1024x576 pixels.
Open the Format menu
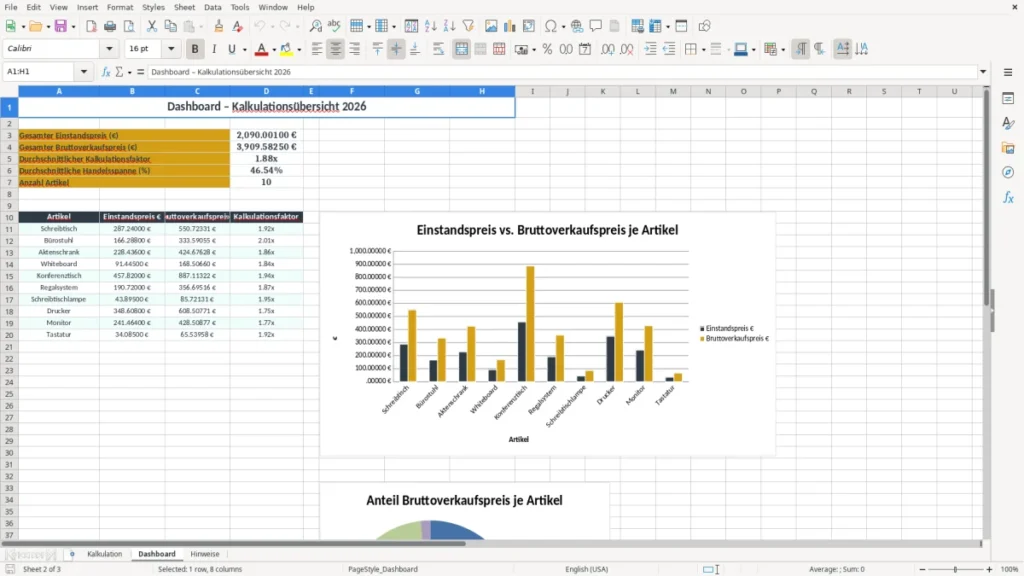click(x=120, y=7)
